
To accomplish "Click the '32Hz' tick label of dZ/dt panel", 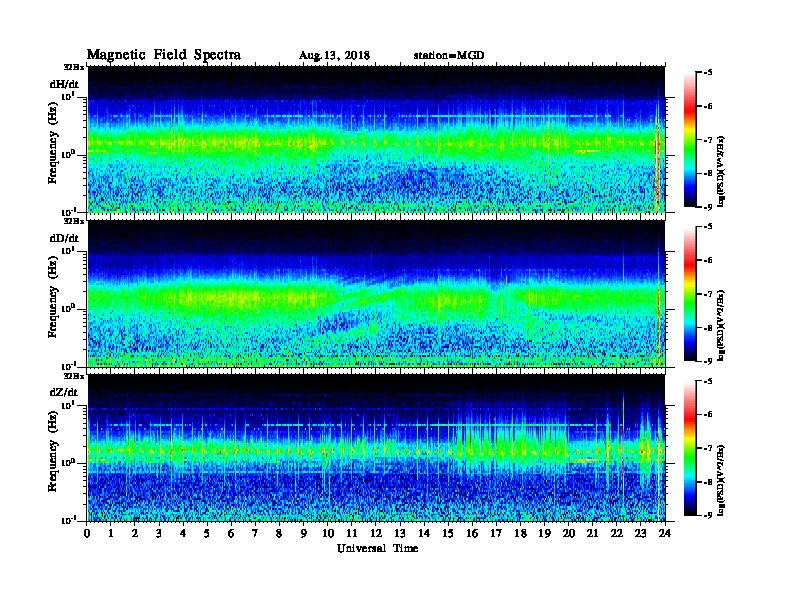I will pyautogui.click(x=73, y=376).
